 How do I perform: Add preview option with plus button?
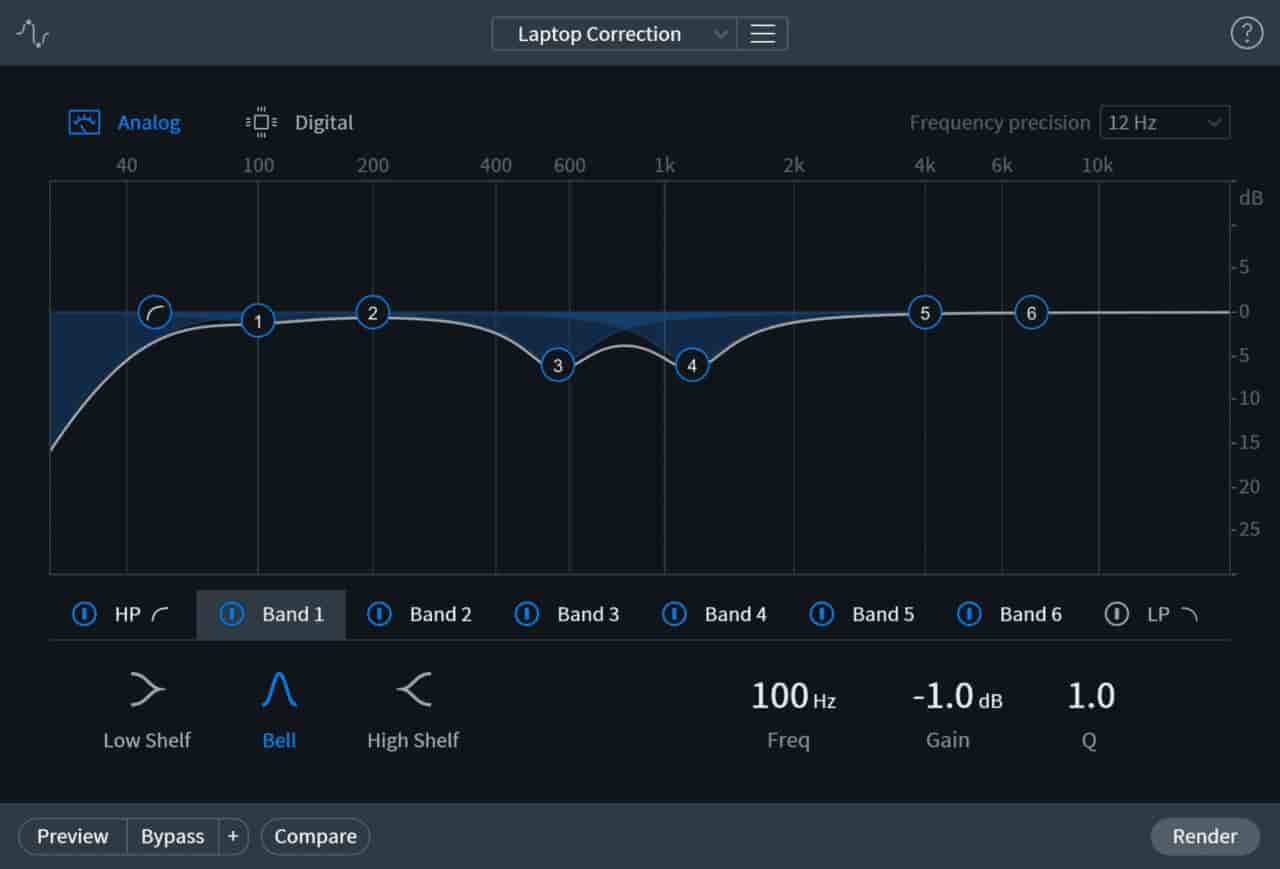click(x=233, y=836)
